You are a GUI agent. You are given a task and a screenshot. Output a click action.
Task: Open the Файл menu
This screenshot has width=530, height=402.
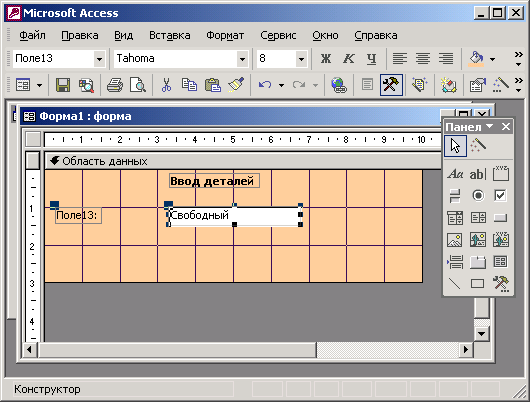coord(32,36)
